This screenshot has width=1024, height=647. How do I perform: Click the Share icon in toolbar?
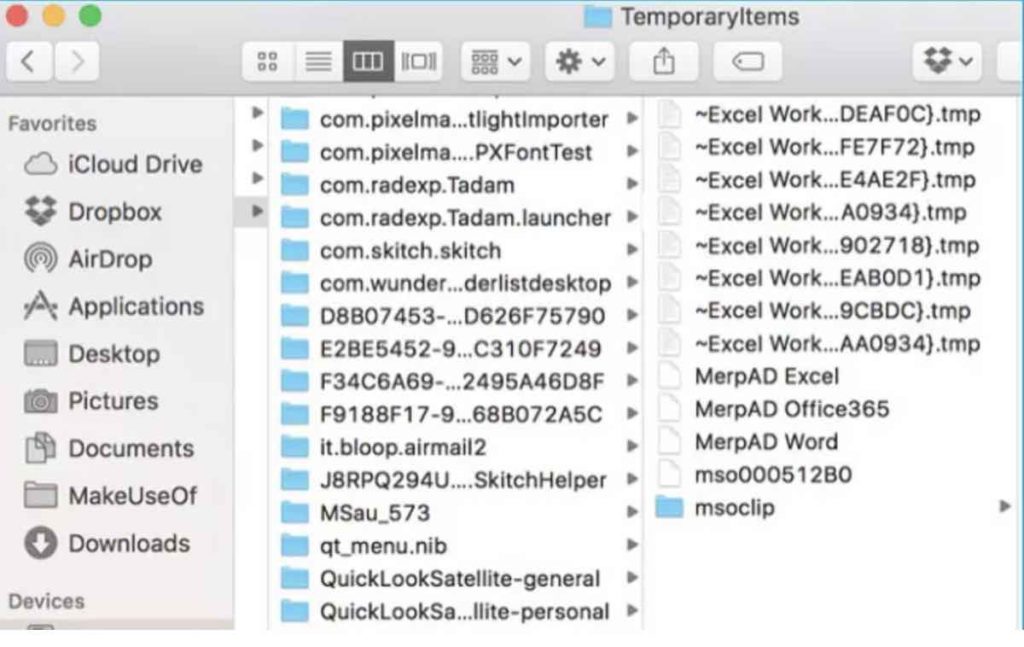pos(664,62)
